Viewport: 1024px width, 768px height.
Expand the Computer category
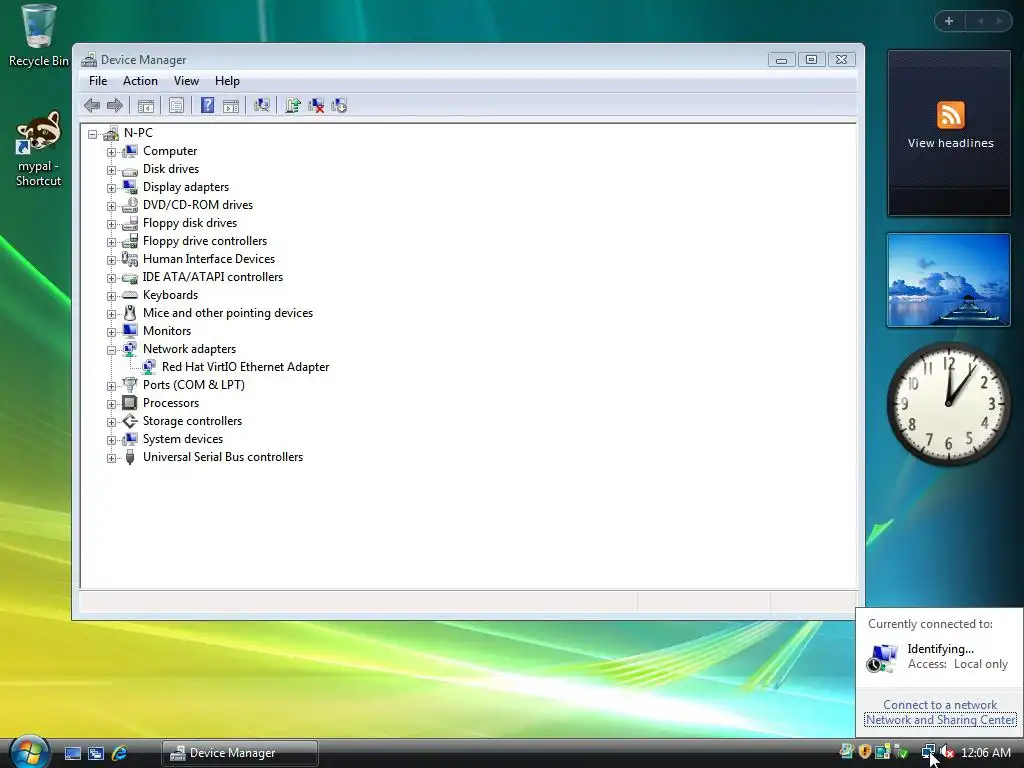pos(112,152)
